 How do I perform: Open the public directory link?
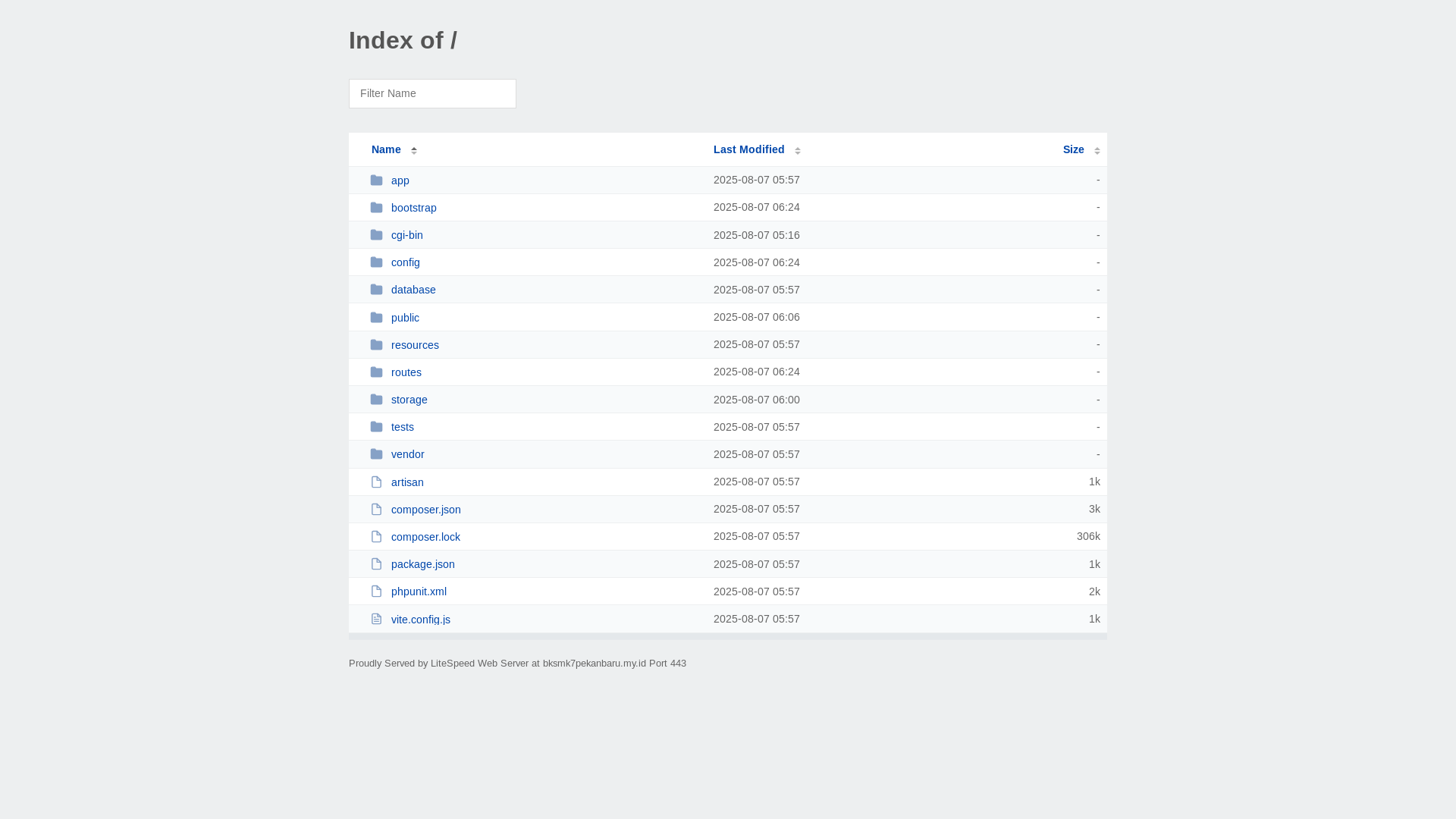click(x=405, y=318)
